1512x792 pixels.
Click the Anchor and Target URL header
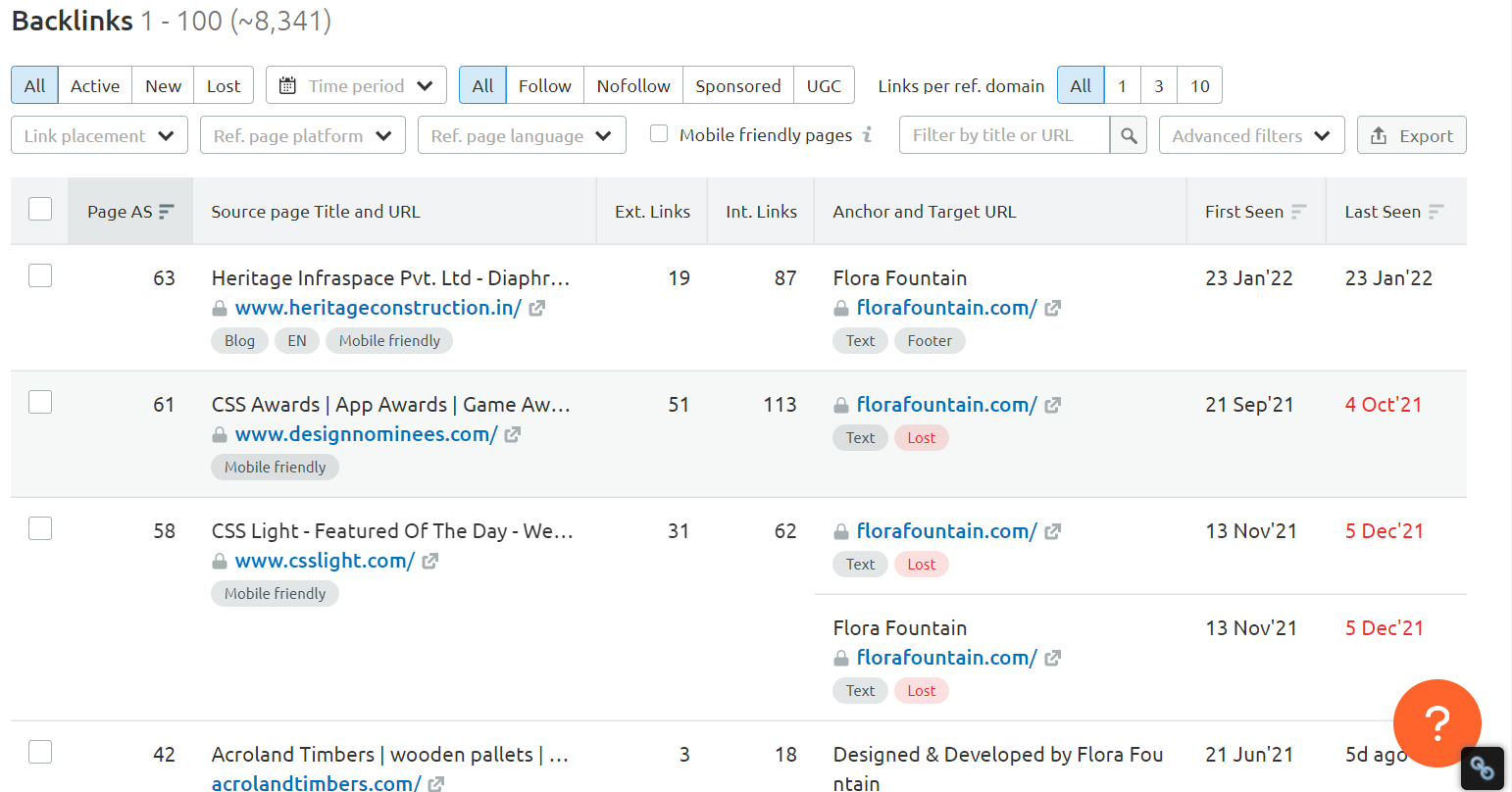pyautogui.click(x=925, y=212)
